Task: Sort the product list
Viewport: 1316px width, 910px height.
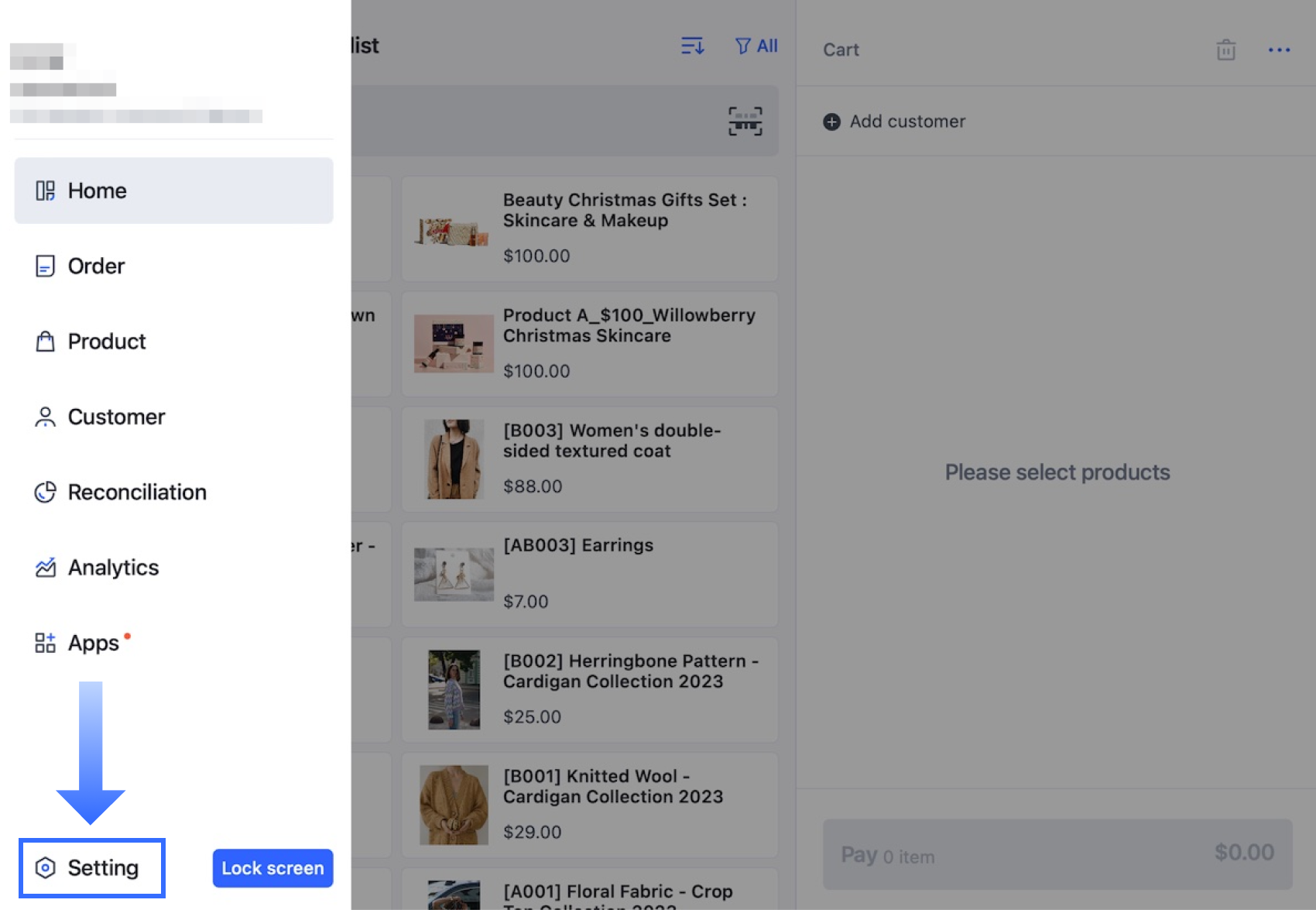Action: coord(692,46)
